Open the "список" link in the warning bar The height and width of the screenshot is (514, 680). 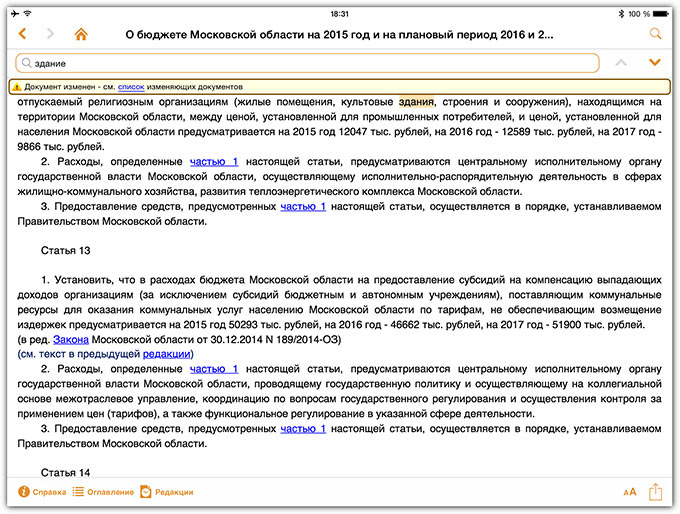[131, 87]
